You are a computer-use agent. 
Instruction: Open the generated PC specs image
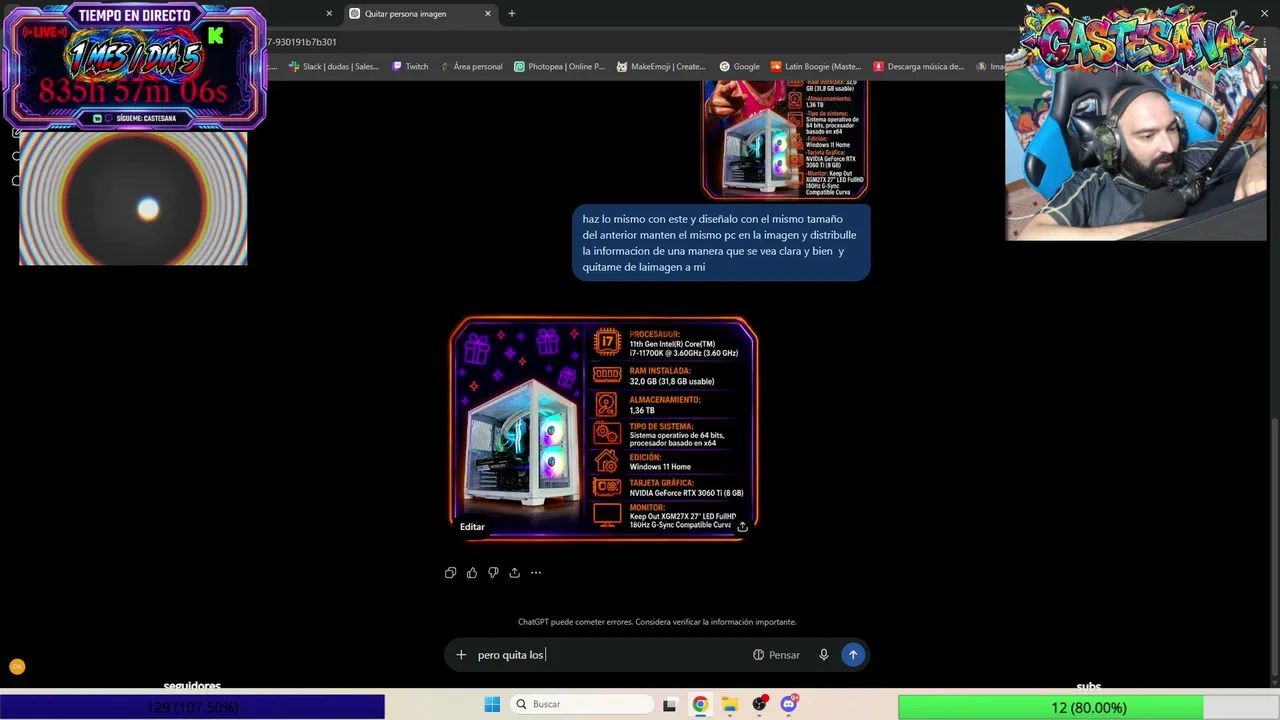click(603, 428)
